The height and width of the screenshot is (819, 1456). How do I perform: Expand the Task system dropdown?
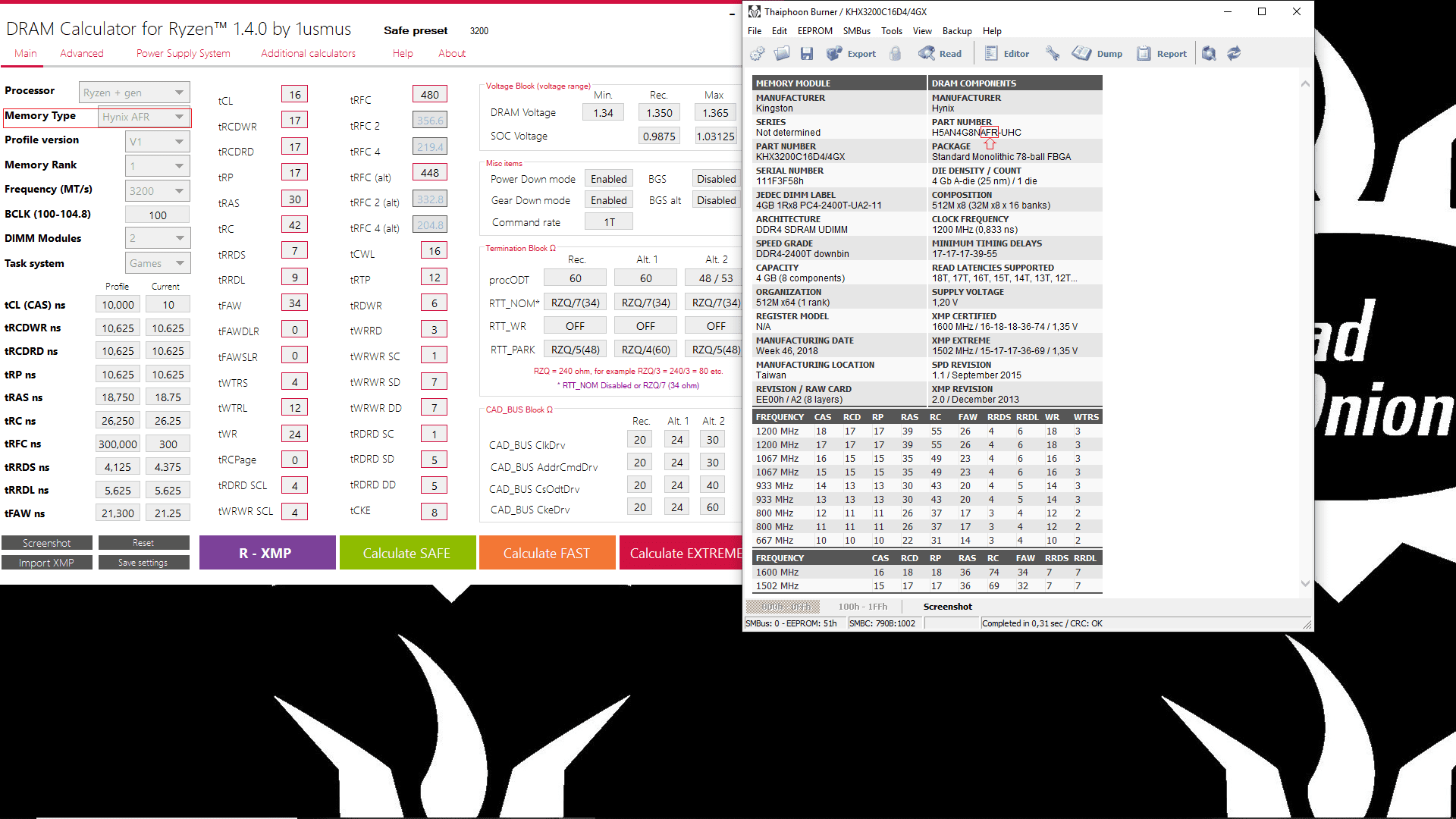point(157,263)
